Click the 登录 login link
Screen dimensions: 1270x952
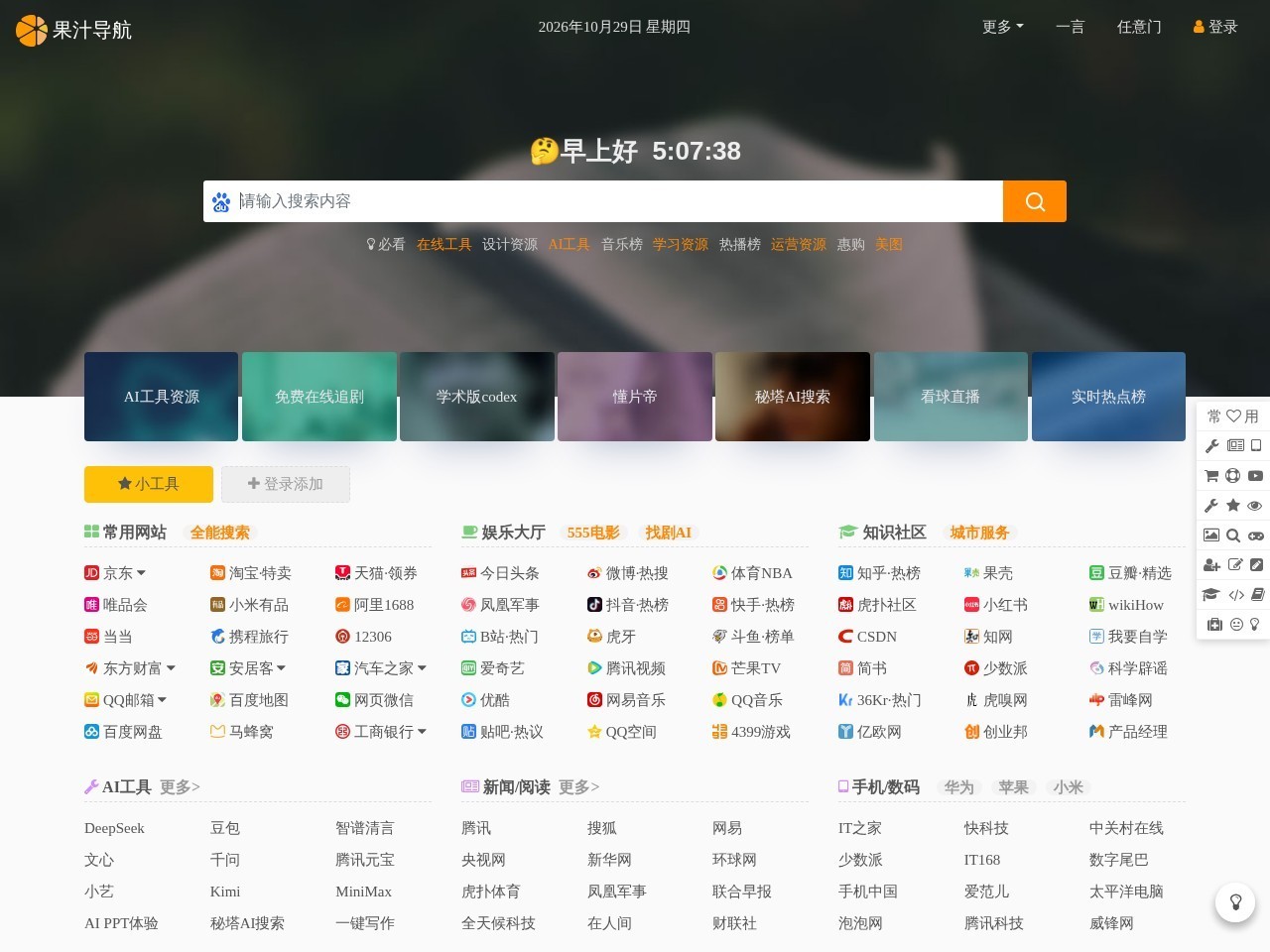pyautogui.click(x=1215, y=27)
